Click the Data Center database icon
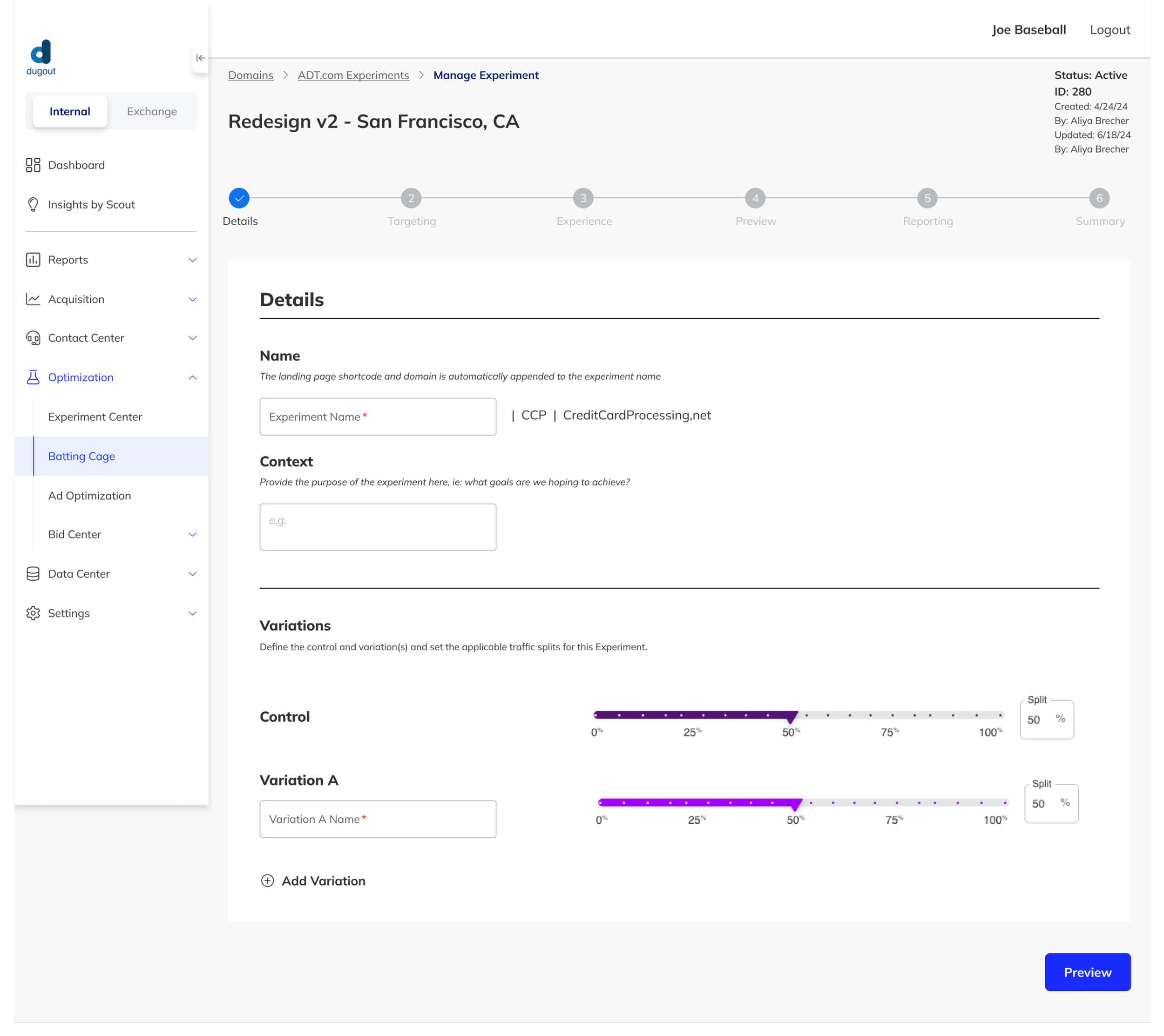1164x1036 pixels. click(33, 574)
